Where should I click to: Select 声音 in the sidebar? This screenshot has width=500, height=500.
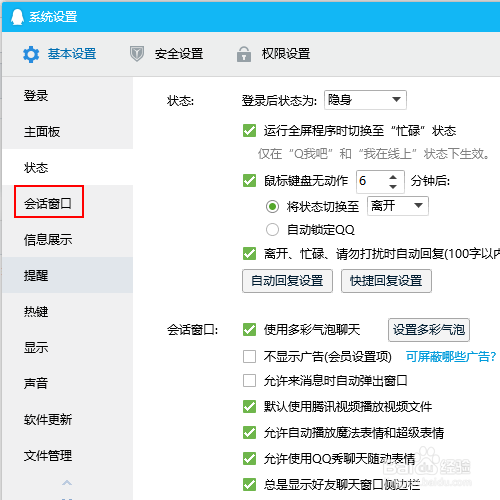(x=68, y=383)
